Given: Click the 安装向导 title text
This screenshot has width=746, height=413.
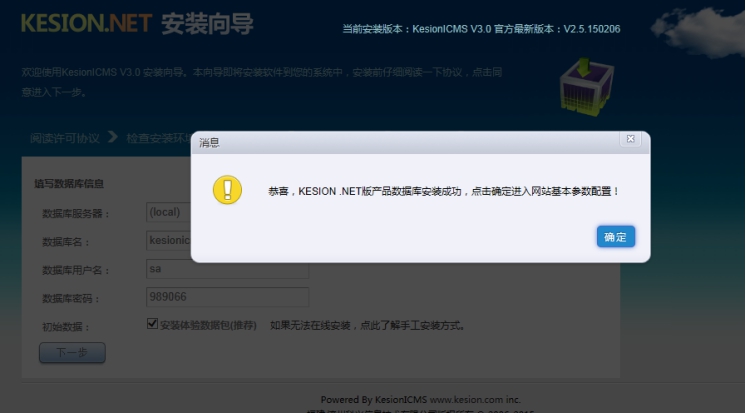Looking at the screenshot, I should click(x=207, y=24).
